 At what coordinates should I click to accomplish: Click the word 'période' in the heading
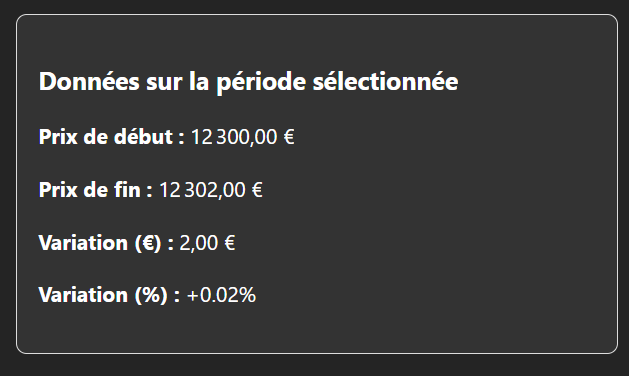(262, 83)
